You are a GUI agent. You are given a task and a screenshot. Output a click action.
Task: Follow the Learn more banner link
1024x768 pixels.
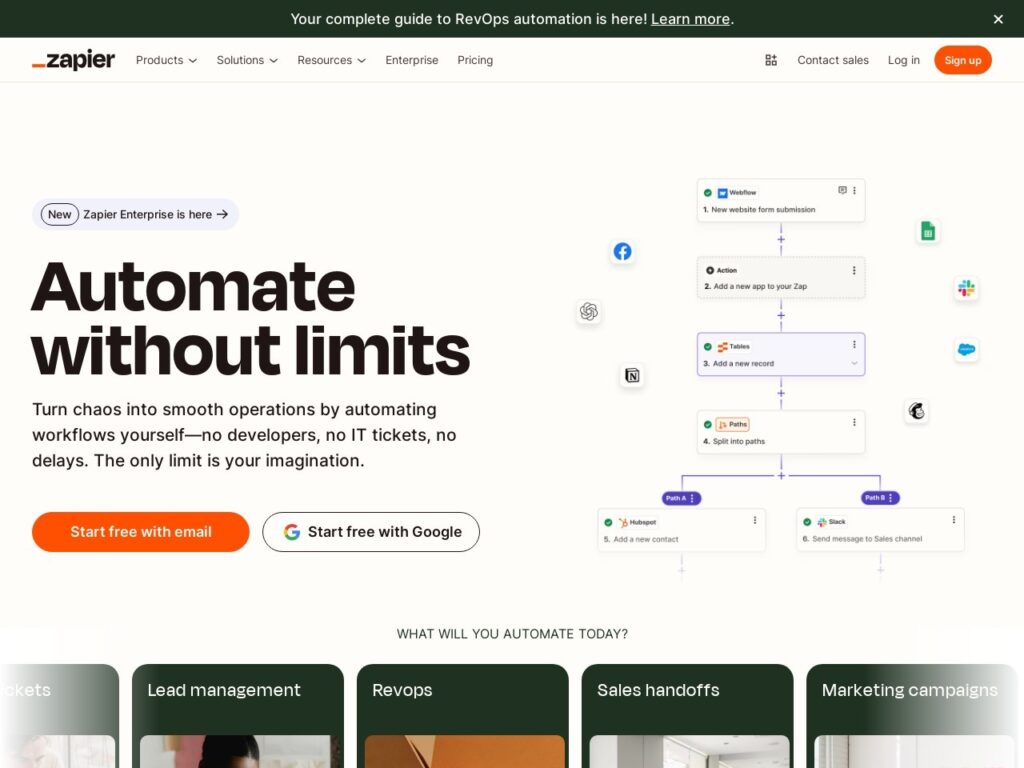(690, 19)
